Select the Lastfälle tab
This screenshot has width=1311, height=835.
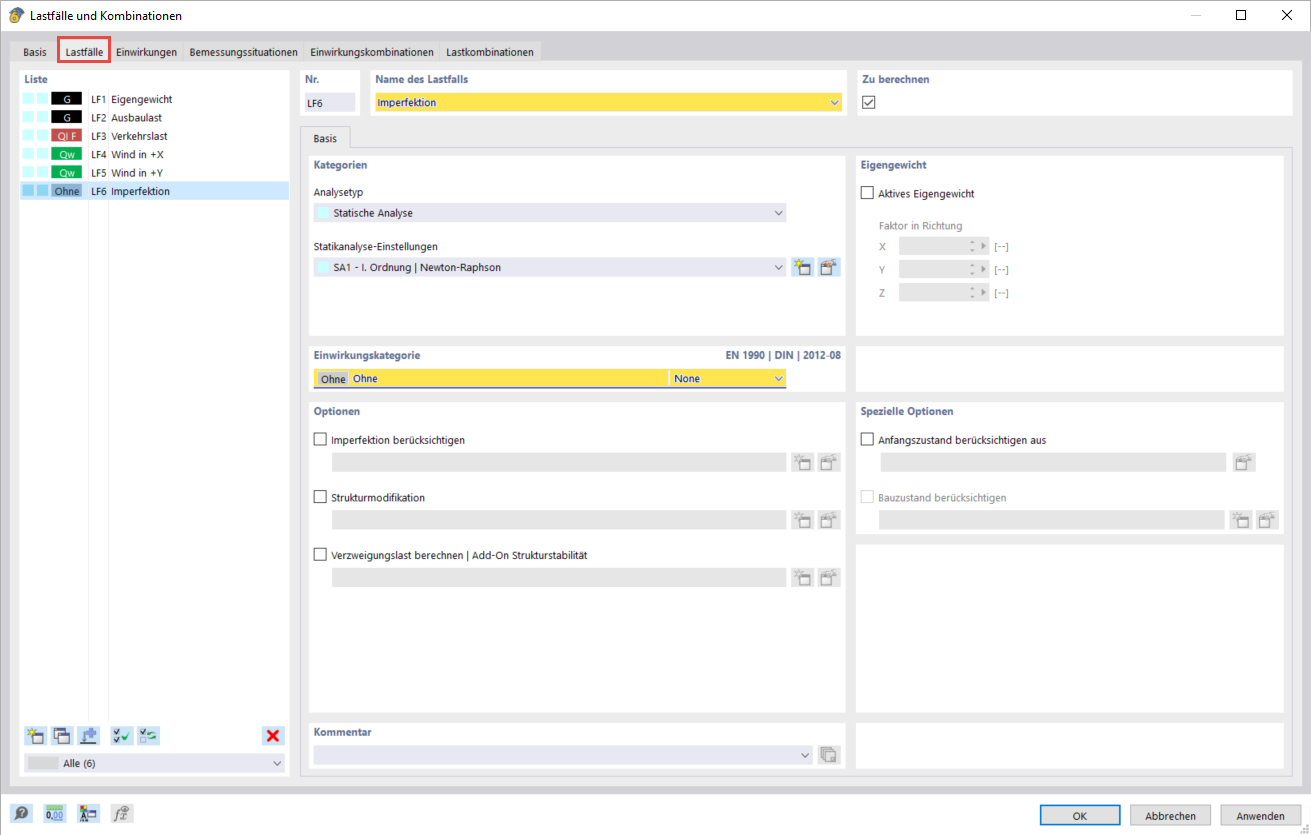pyautogui.click(x=84, y=52)
